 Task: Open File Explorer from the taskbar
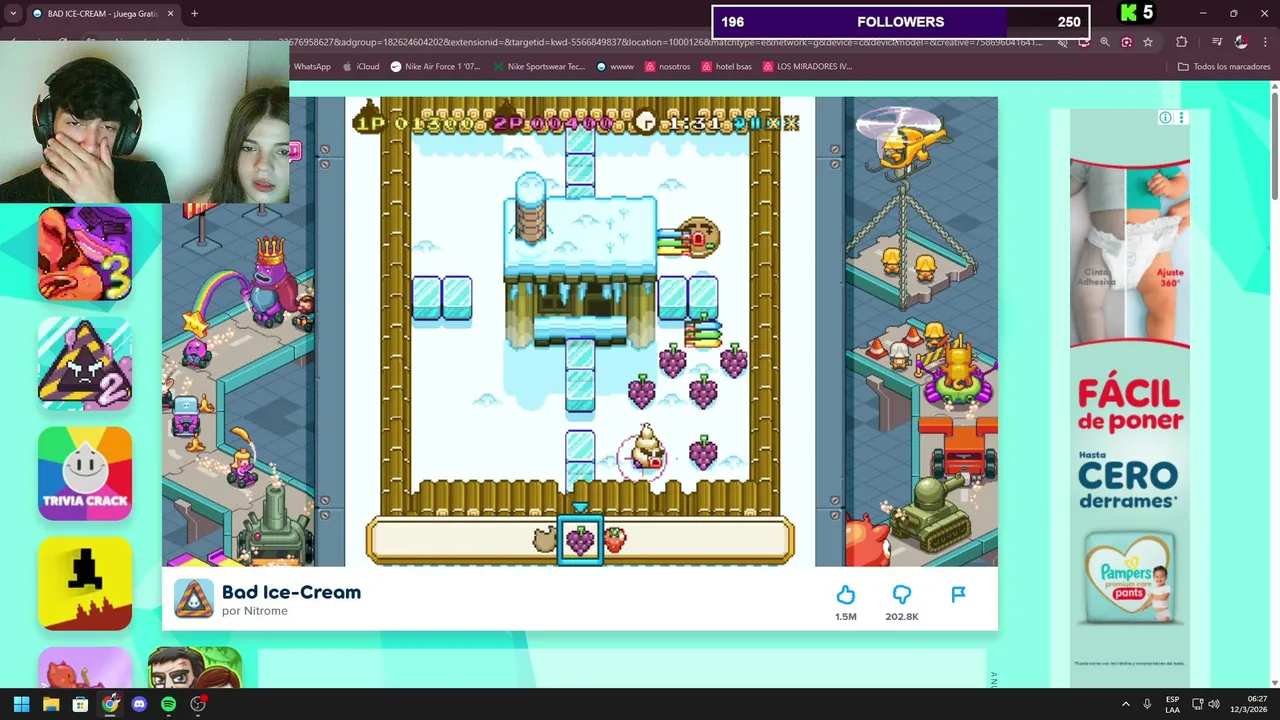coord(51,704)
